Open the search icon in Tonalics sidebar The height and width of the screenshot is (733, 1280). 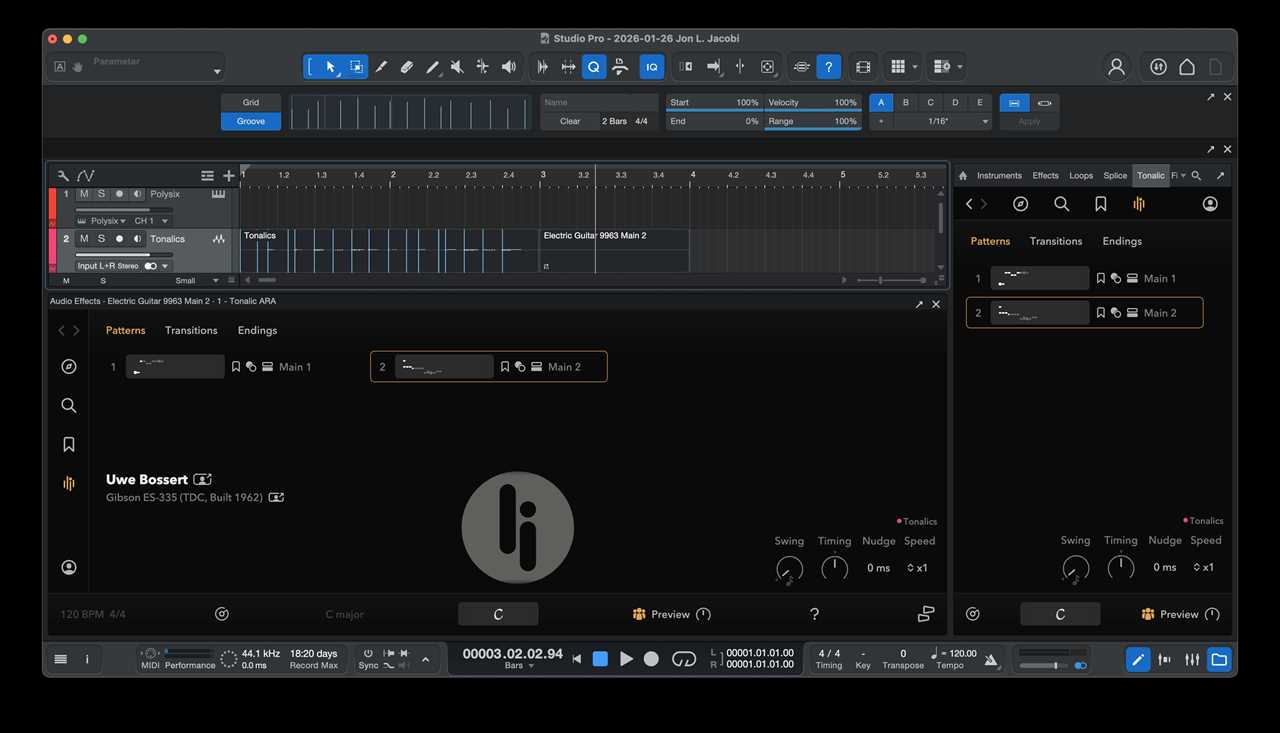pos(1062,203)
